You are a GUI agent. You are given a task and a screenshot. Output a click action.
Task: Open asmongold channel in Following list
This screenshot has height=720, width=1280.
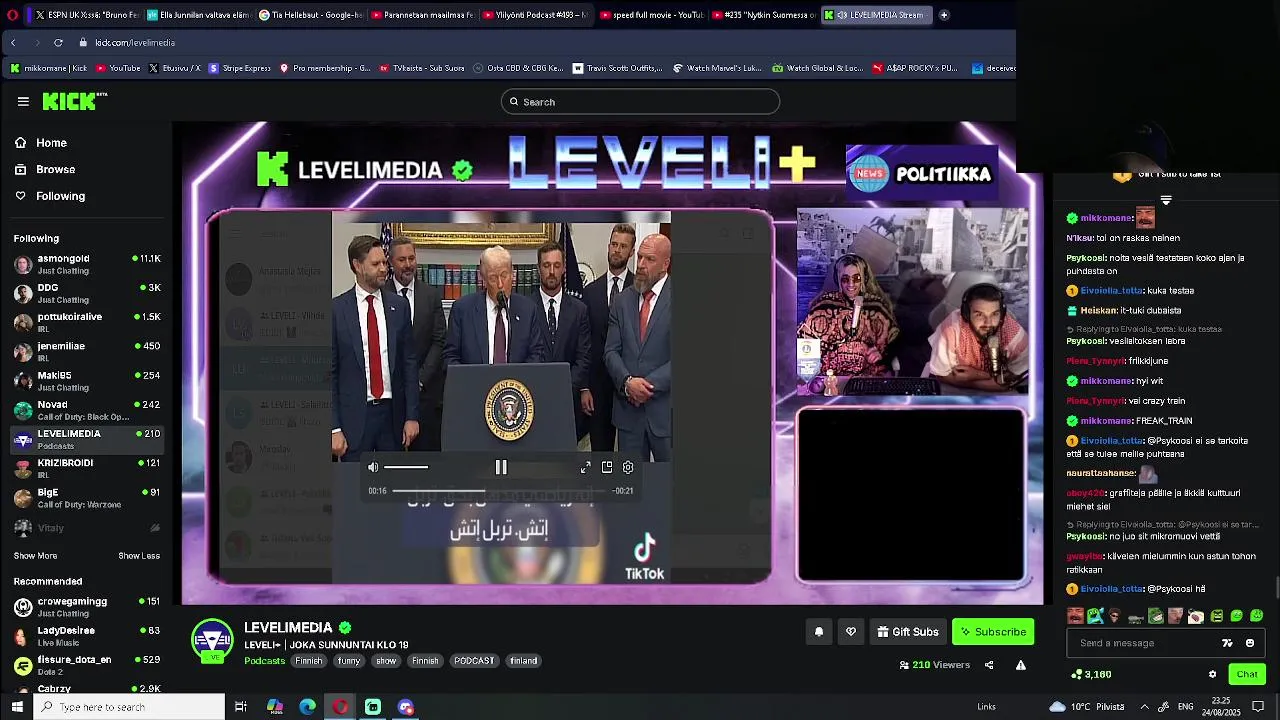coord(87,264)
